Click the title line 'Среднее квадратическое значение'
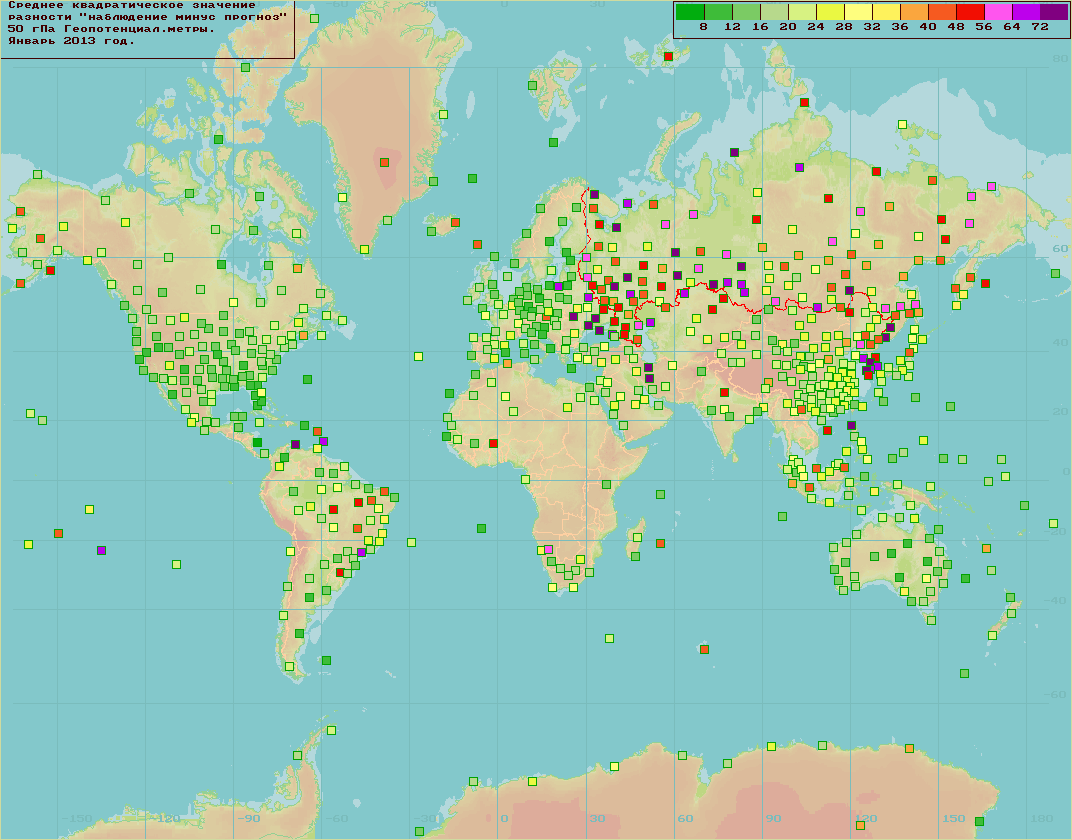Image resolution: width=1072 pixels, height=840 pixels. pos(131,5)
